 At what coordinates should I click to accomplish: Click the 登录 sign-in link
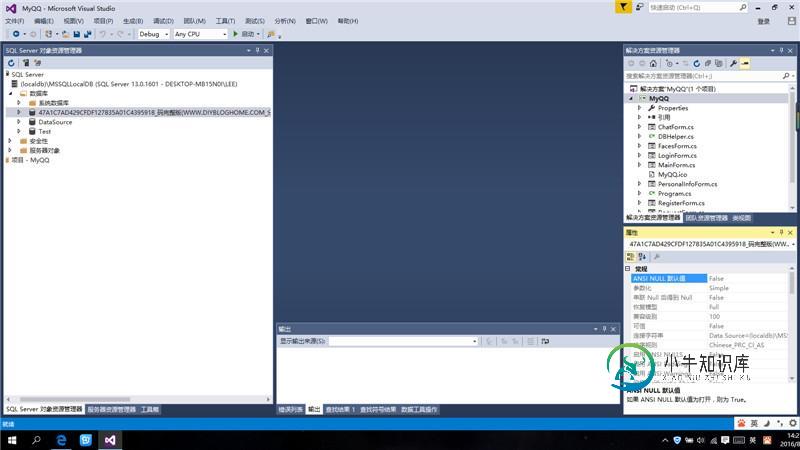pyautogui.click(x=764, y=21)
